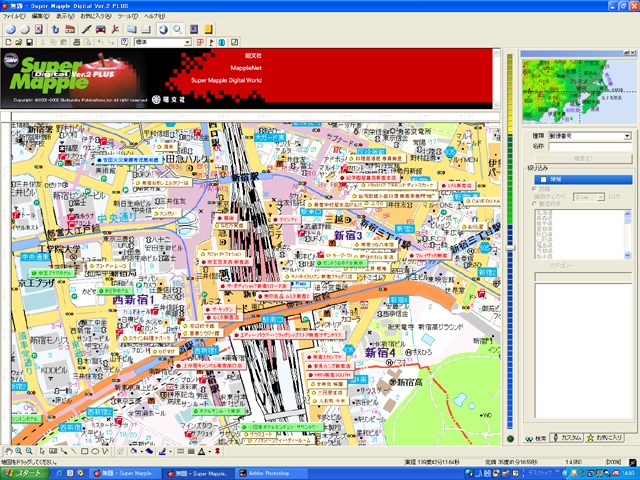Select the polyline zigzag drawing tool
The image size is (640, 480).
pyautogui.click(x=106, y=451)
